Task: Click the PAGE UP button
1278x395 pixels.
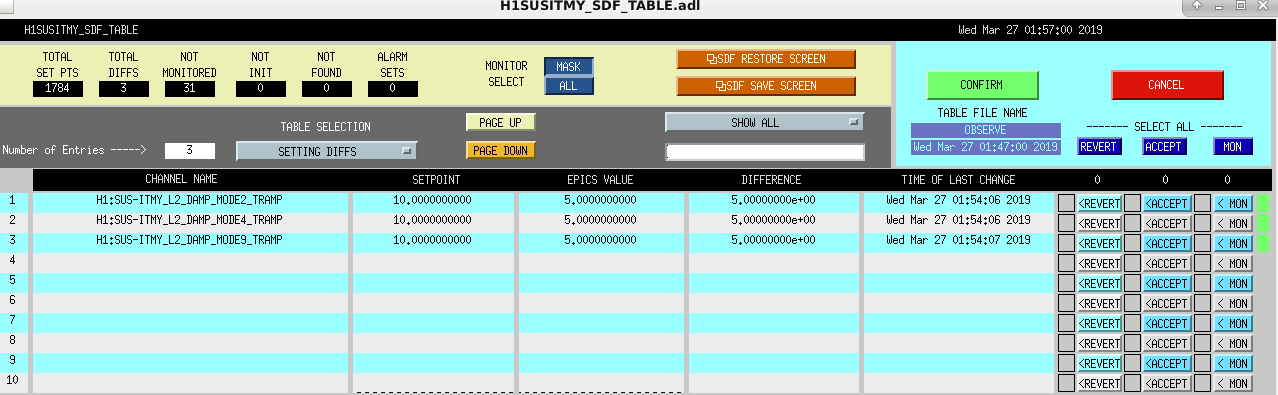Action: tap(500, 122)
